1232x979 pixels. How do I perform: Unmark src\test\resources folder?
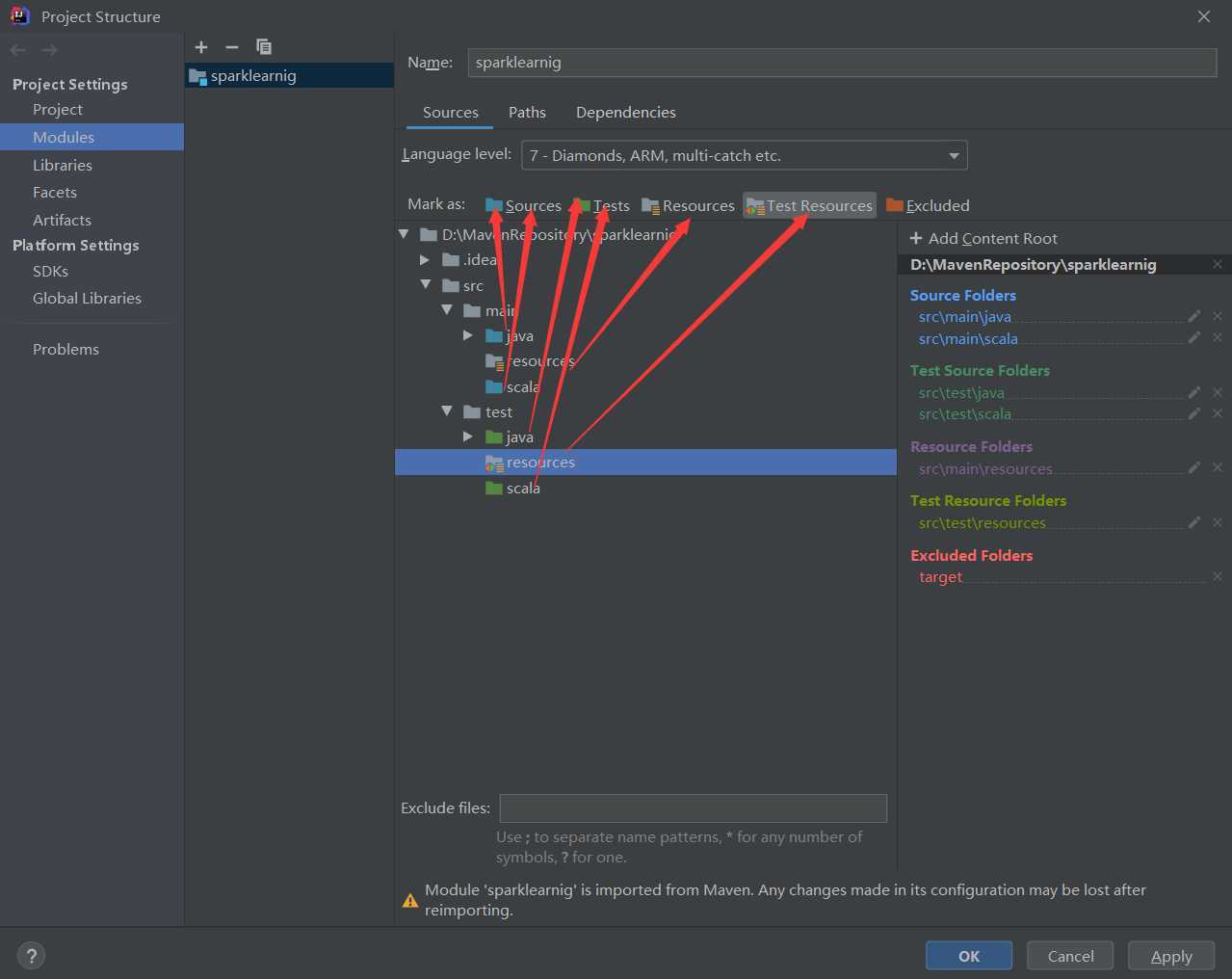pyautogui.click(x=1218, y=522)
